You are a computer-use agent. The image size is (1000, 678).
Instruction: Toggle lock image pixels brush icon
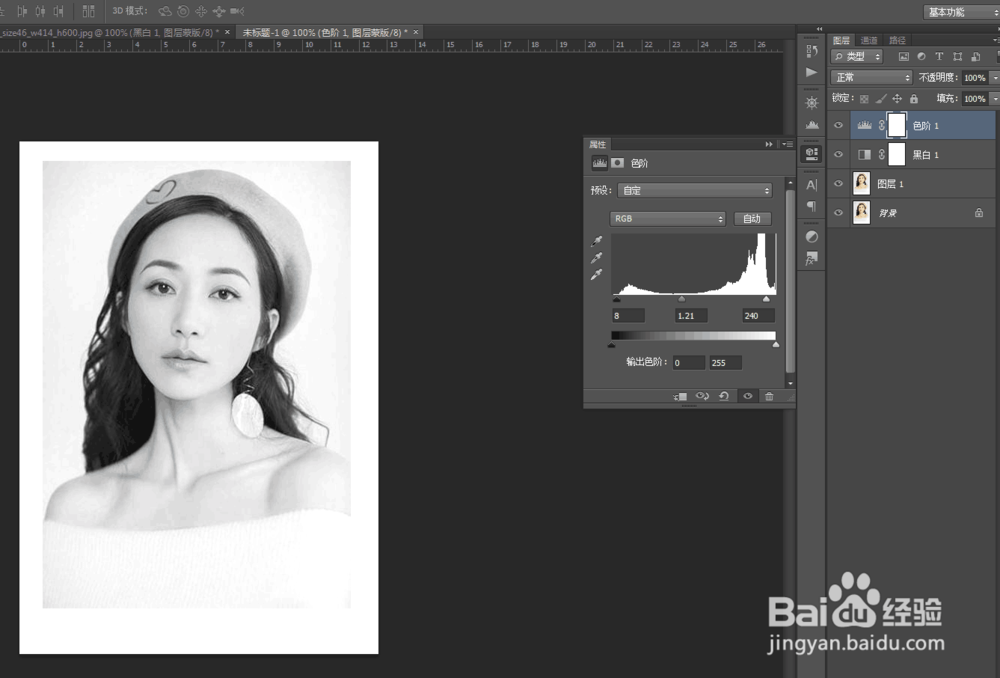pos(881,99)
